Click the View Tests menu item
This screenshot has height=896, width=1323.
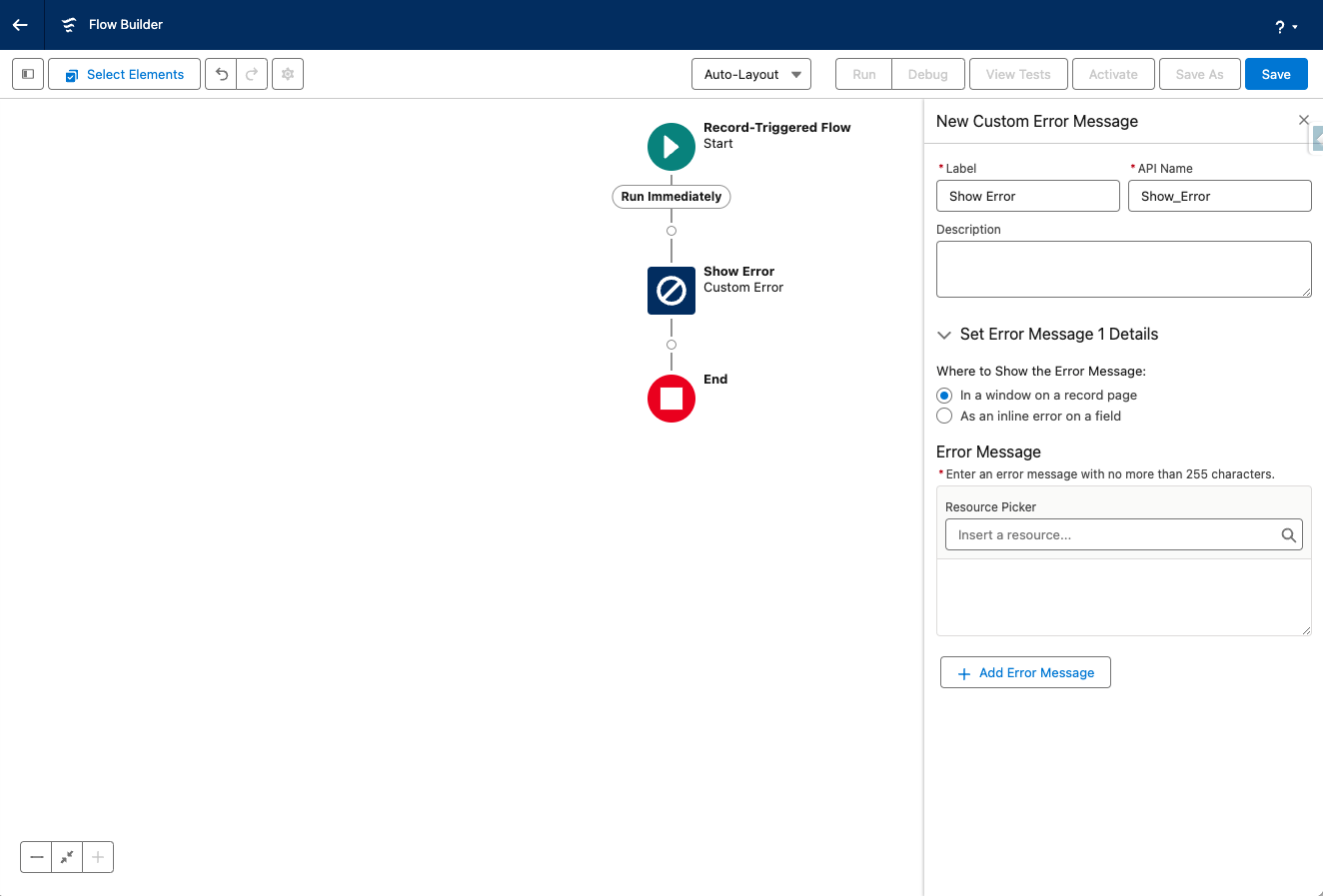pyautogui.click(x=1018, y=73)
